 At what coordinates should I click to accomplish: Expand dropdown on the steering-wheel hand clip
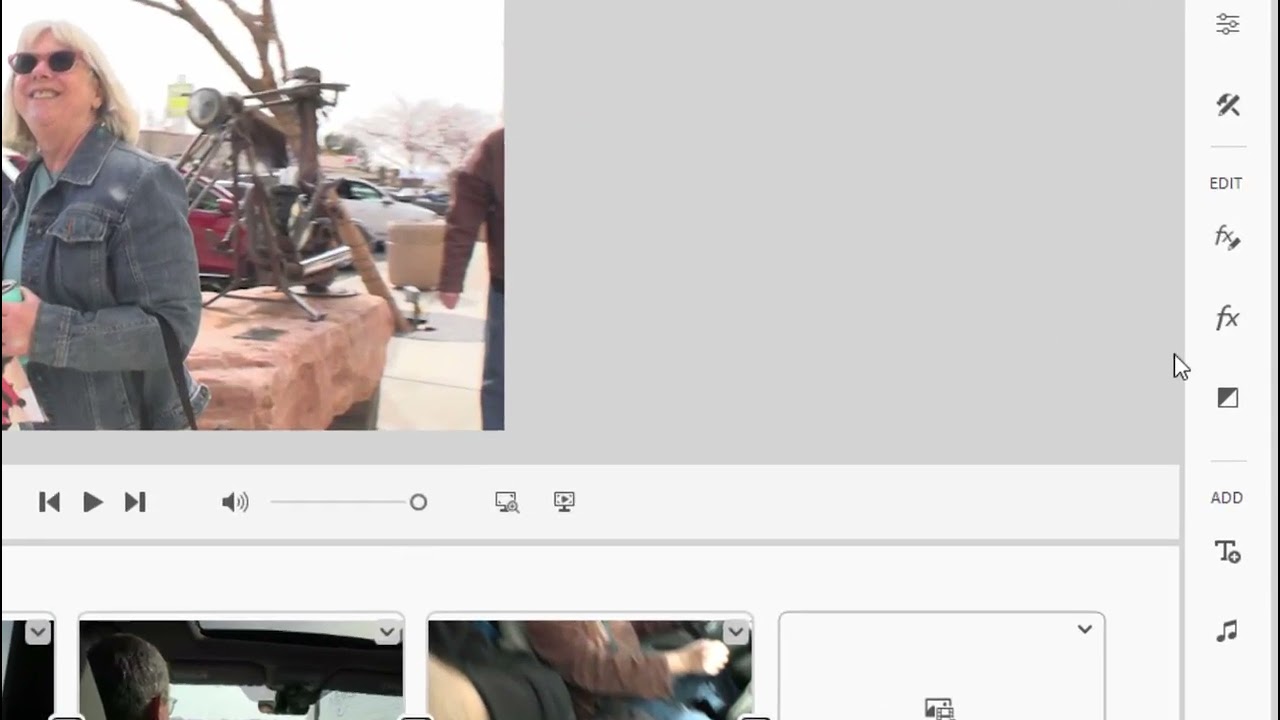[x=736, y=631]
